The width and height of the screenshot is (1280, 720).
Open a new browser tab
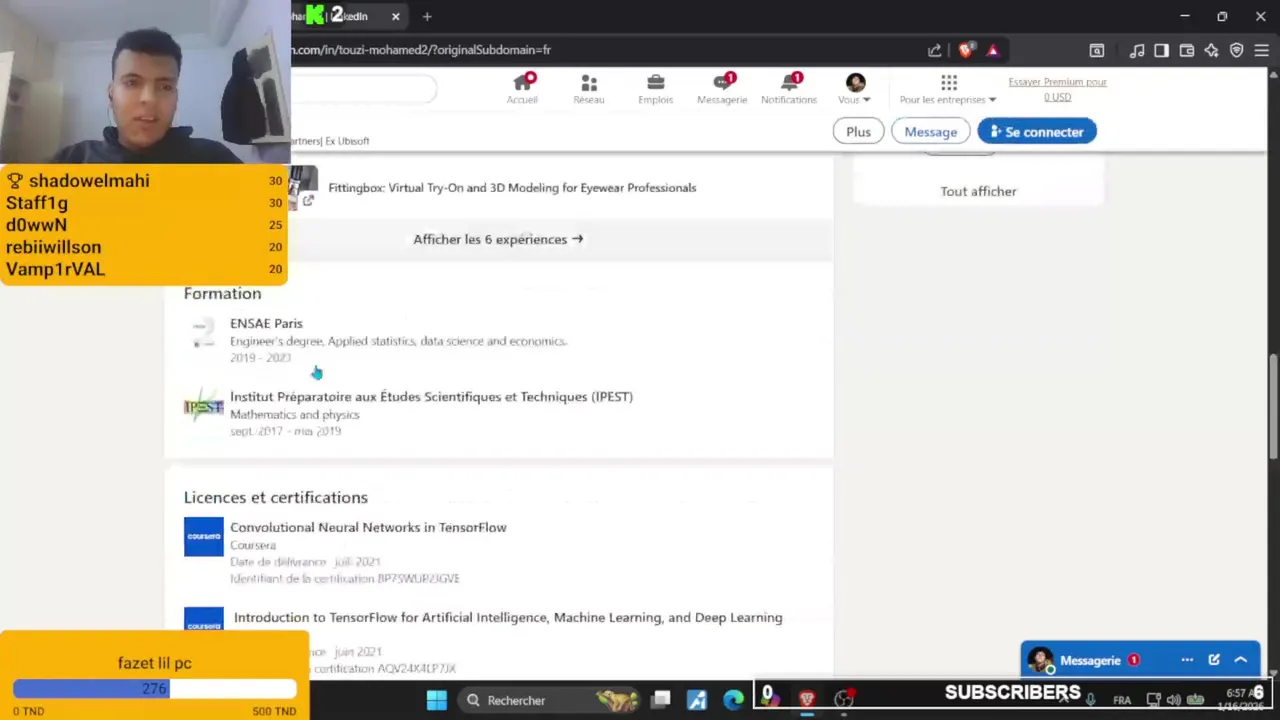pos(427,16)
